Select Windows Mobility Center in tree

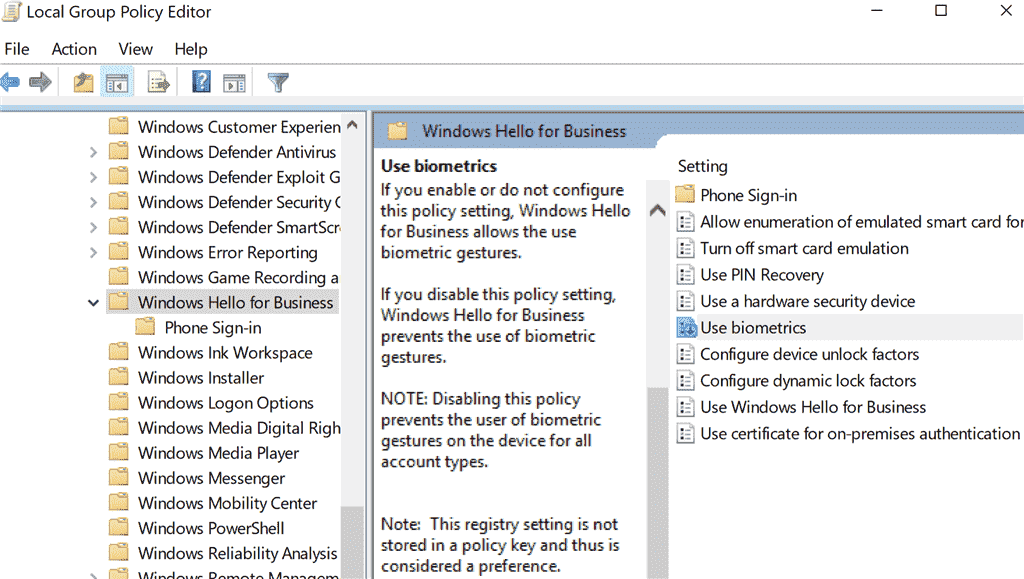pyautogui.click(x=227, y=503)
